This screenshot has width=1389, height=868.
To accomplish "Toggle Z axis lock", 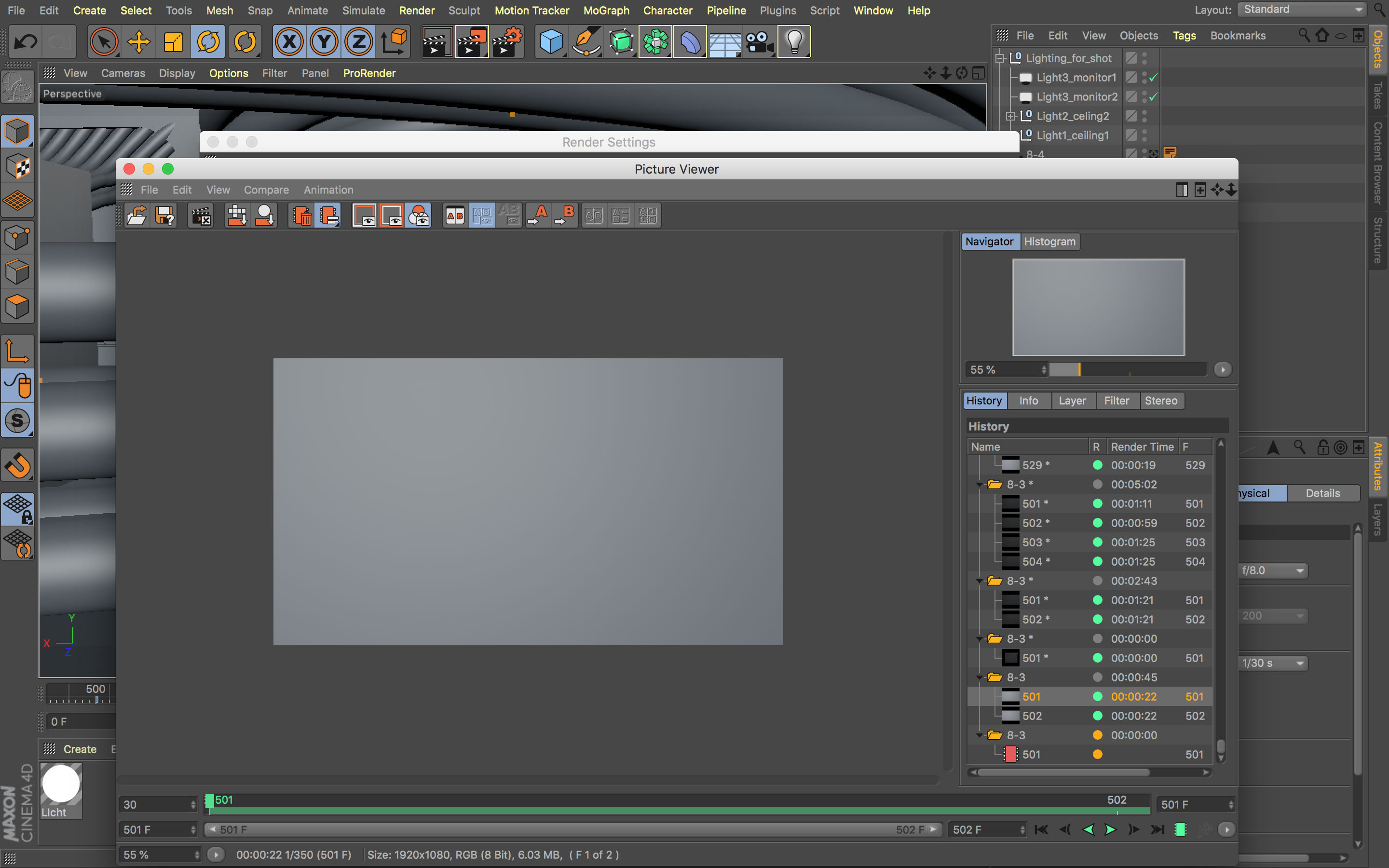I will pyautogui.click(x=359, y=42).
